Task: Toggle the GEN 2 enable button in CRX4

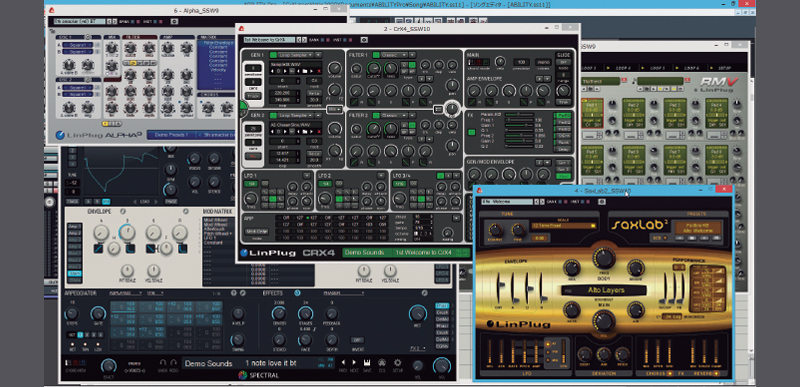Action: coord(273,115)
